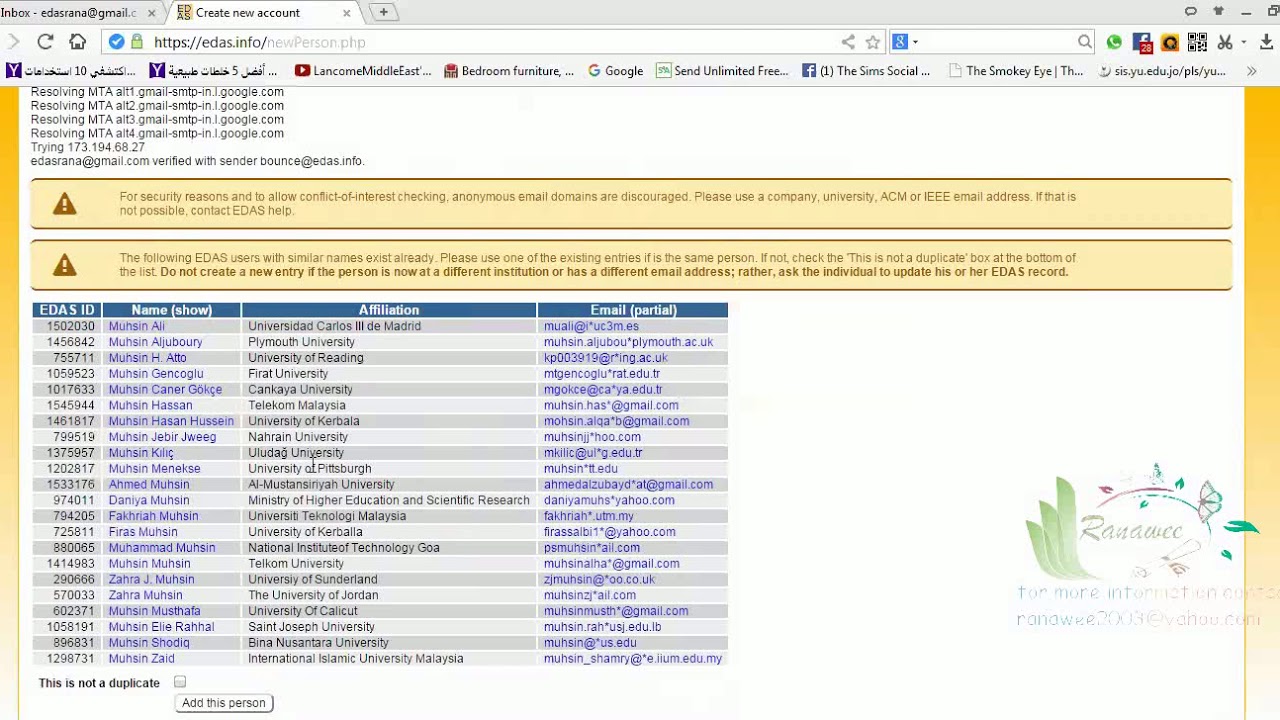Image resolution: width=1280 pixels, height=720 pixels.
Task: Click the Ahmed Muhsin name link
Action: coord(149,484)
